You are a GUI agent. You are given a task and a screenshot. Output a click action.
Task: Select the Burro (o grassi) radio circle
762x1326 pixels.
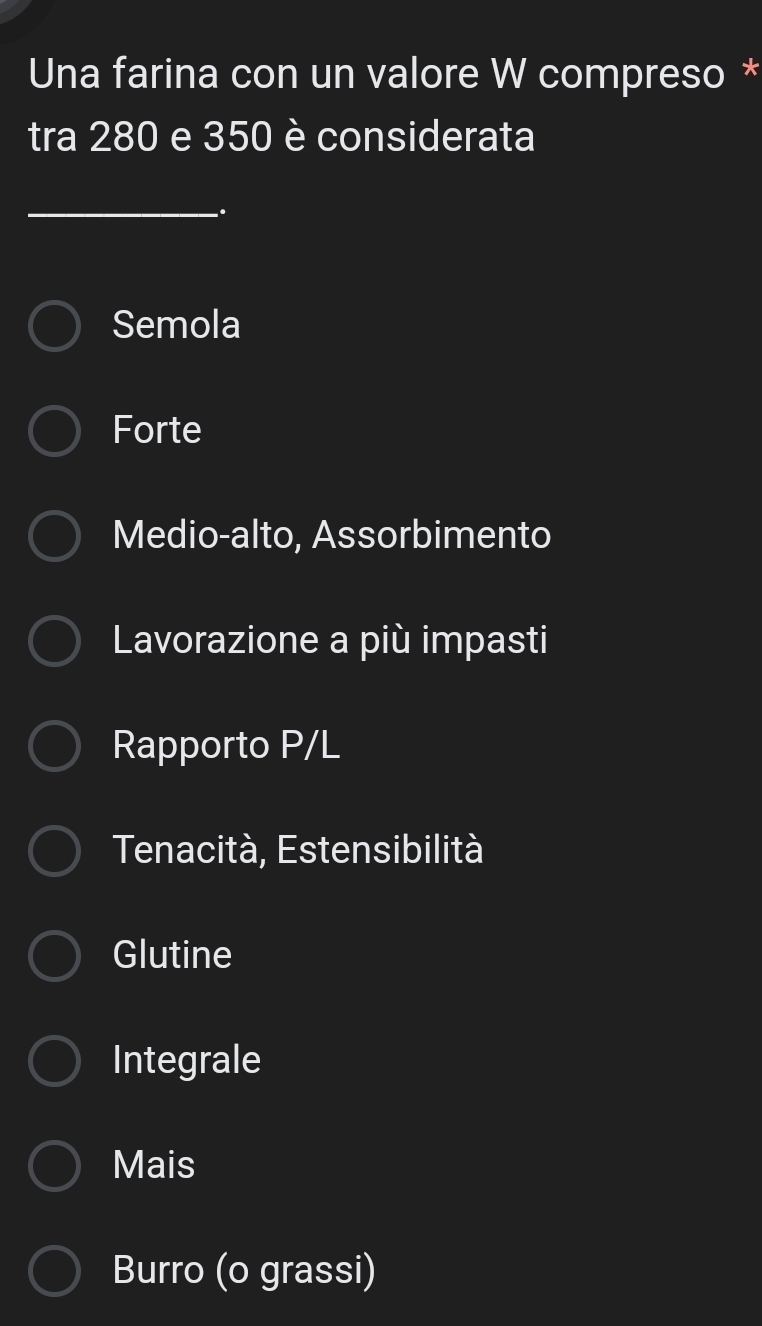[54, 1271]
